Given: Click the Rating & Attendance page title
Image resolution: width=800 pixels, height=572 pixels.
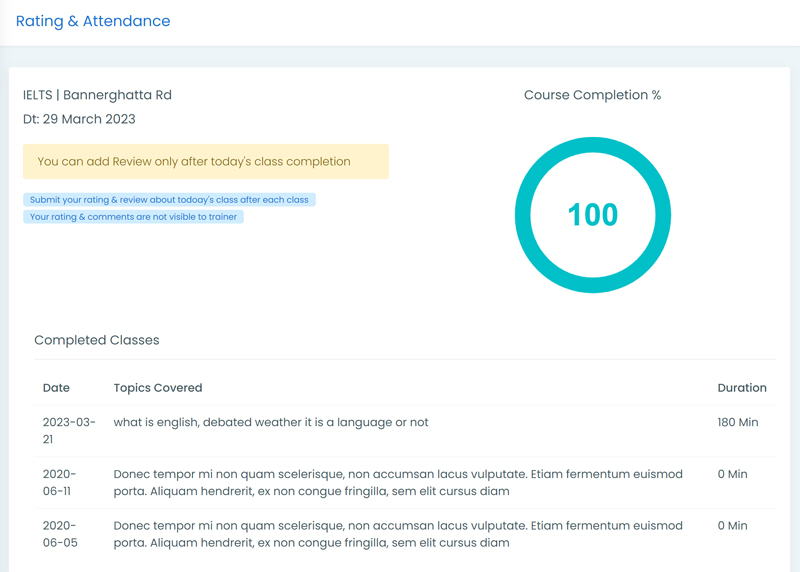Looking at the screenshot, I should [93, 21].
